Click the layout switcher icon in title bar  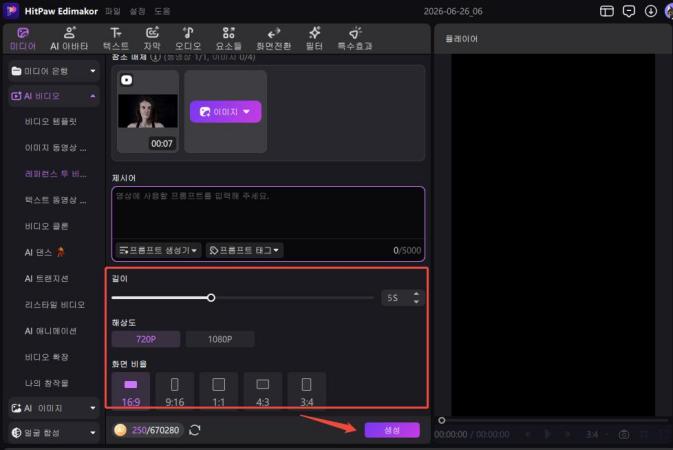606,11
